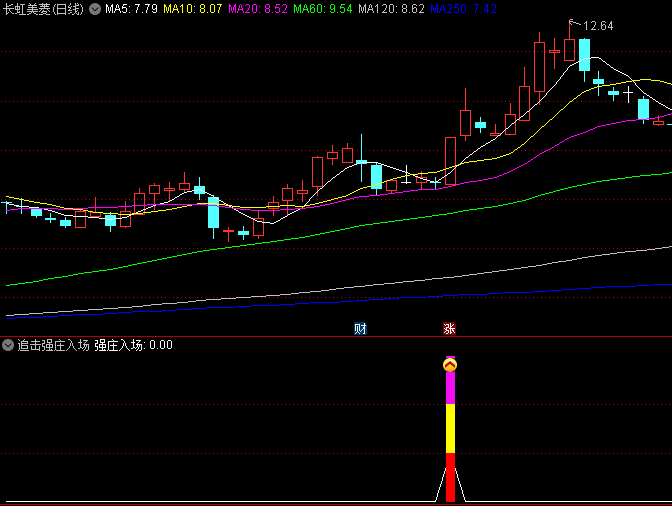This screenshot has height=506, width=672.
Task: Click the yellow segment of signal bar
Action: 450,428
